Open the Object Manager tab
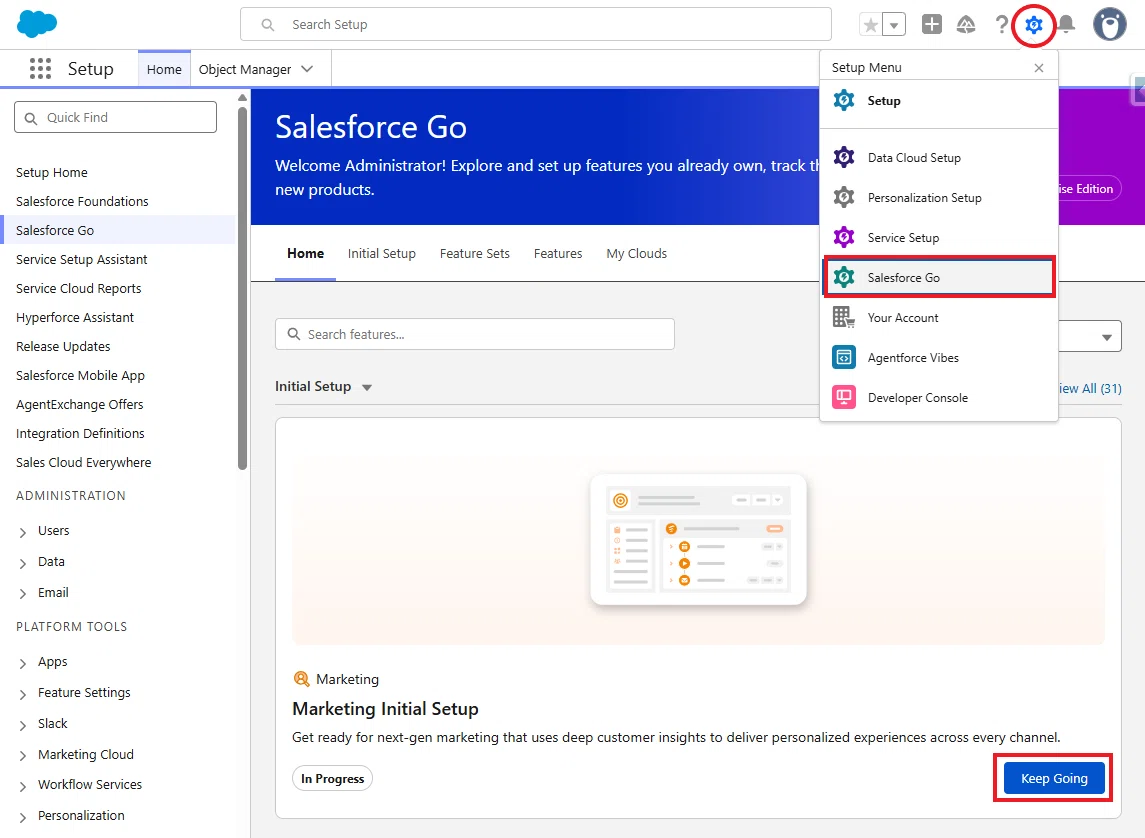Image resolution: width=1145 pixels, height=838 pixels. click(245, 69)
